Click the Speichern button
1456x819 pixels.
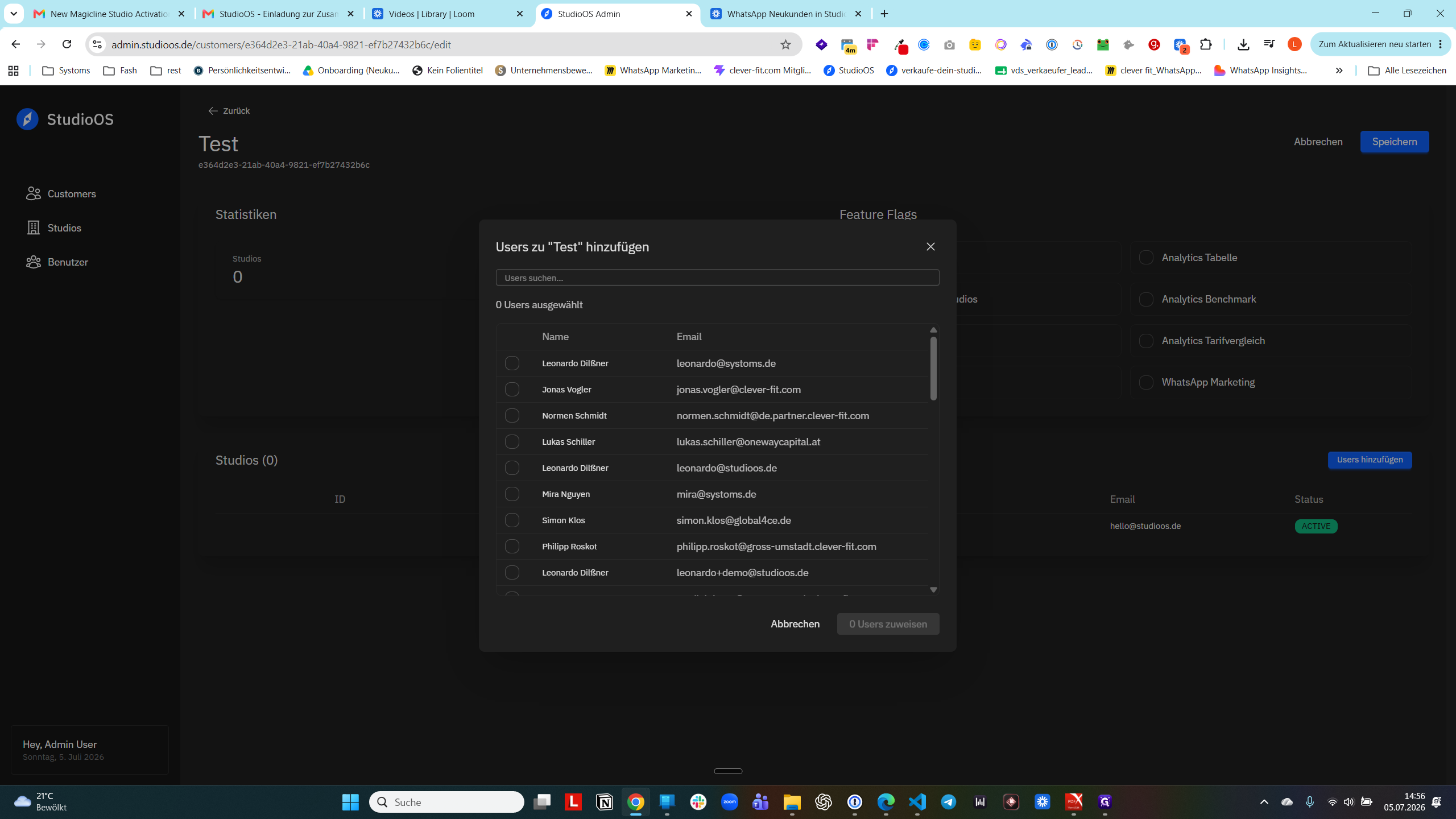coord(1395,142)
